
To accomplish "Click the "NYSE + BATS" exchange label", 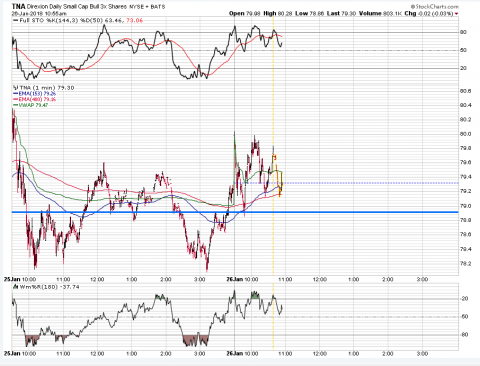I will [147, 7].
